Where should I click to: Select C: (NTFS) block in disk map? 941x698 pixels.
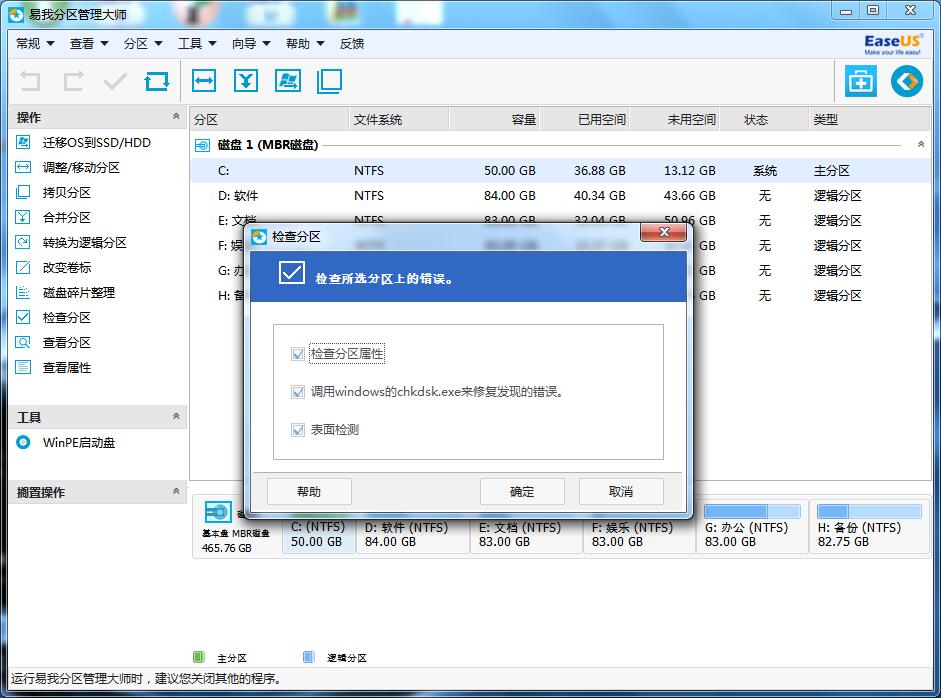tap(318, 534)
